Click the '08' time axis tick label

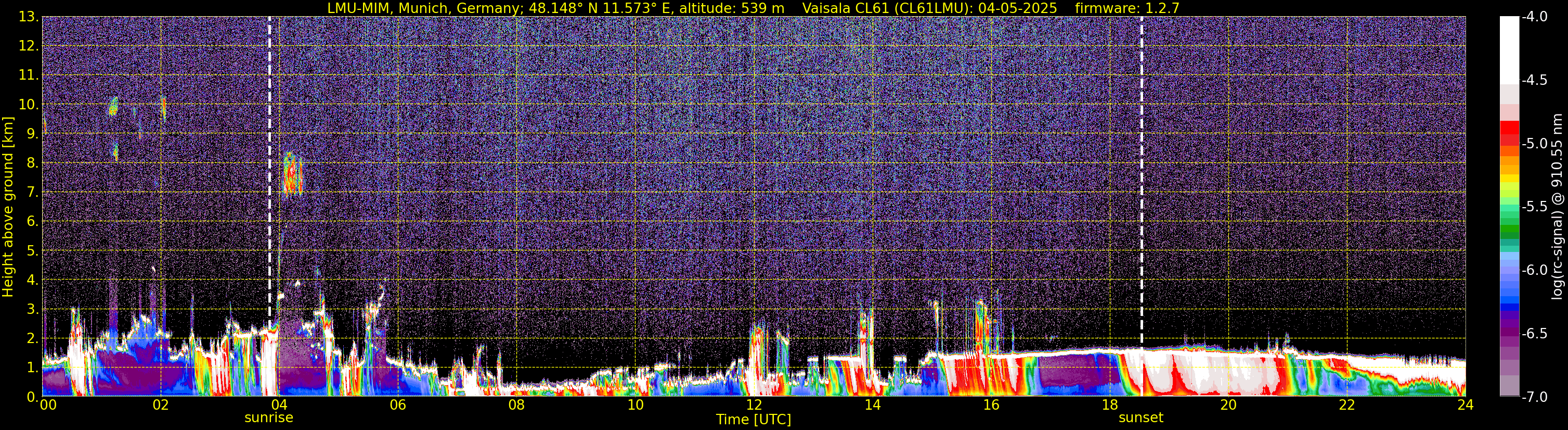[517, 405]
